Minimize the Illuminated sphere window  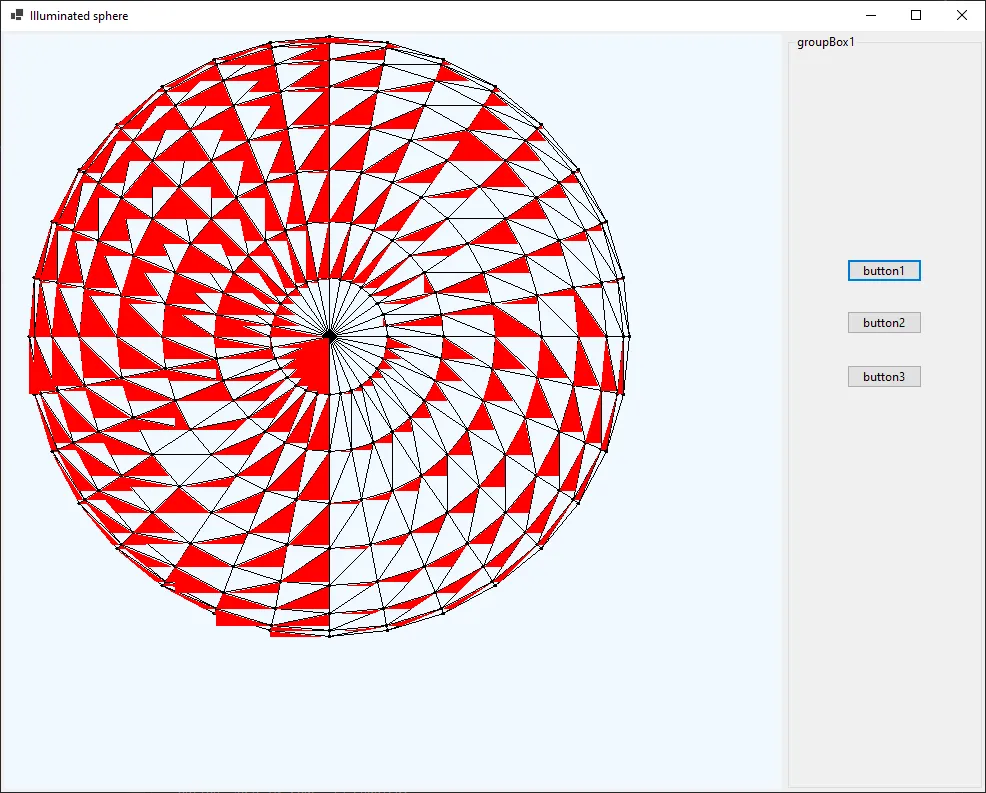[x=870, y=16]
